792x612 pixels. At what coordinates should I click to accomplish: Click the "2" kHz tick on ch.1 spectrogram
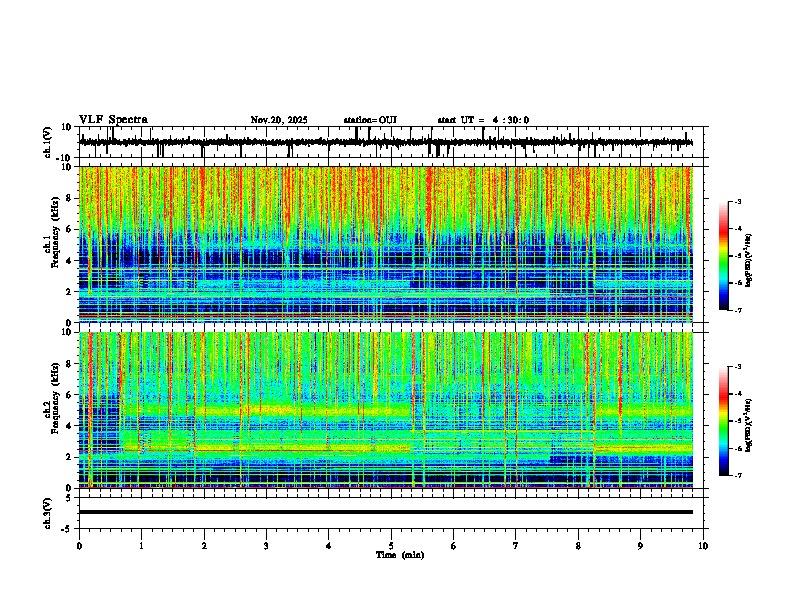tap(69, 291)
